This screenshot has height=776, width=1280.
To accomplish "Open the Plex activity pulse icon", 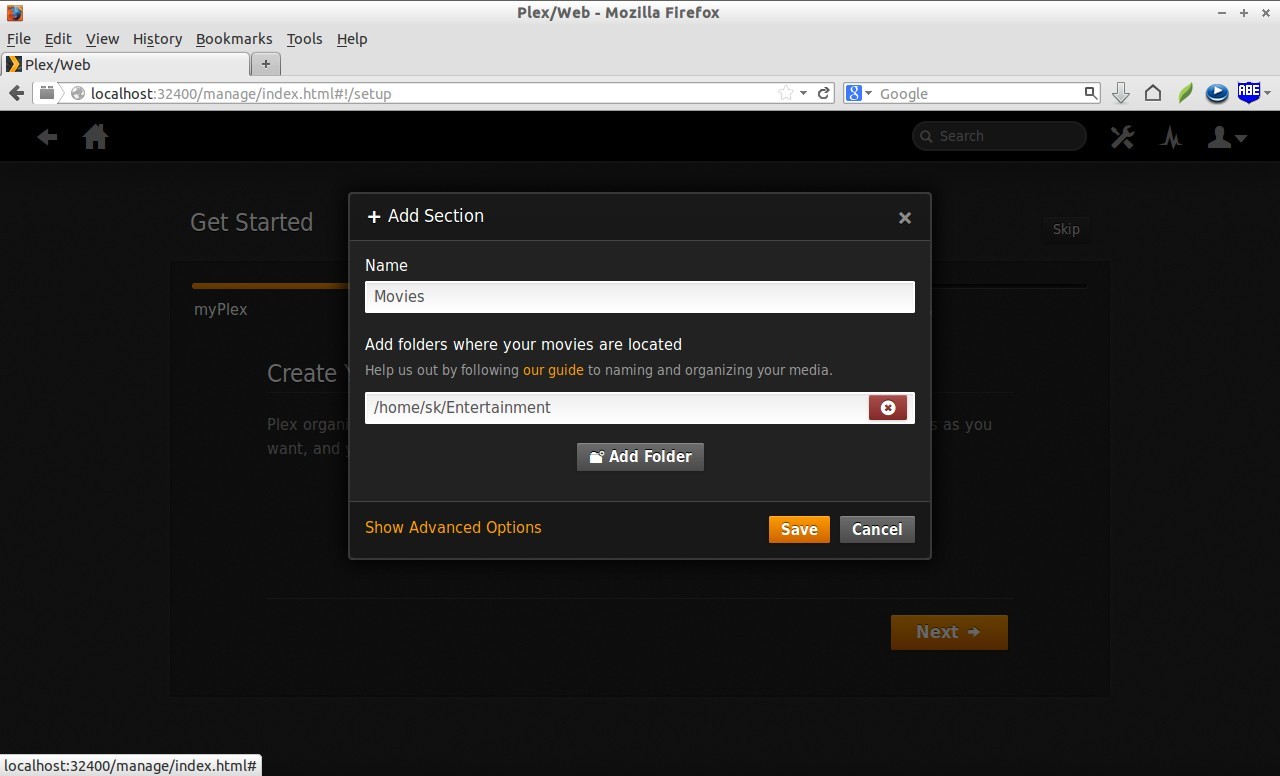I will tap(1171, 137).
